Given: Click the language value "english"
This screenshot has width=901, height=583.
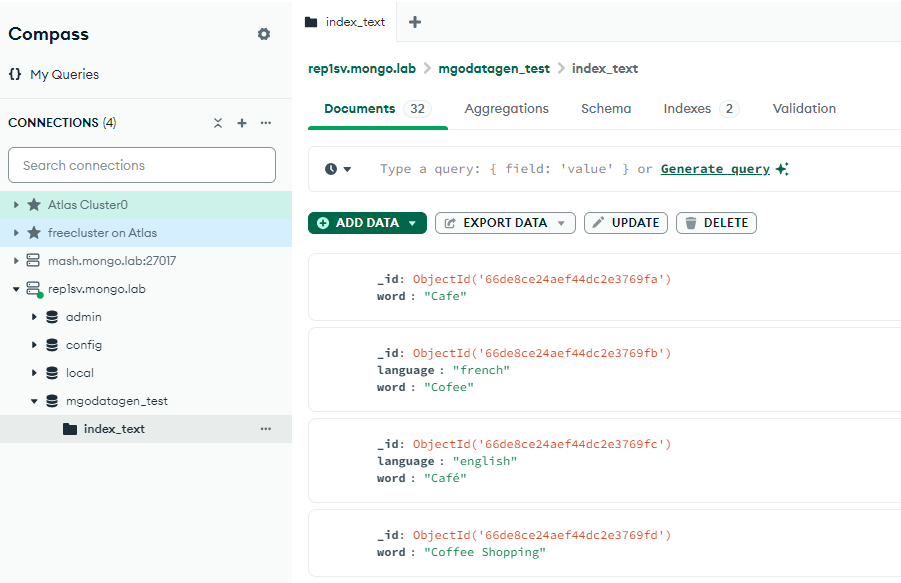Looking at the screenshot, I should coord(485,461).
